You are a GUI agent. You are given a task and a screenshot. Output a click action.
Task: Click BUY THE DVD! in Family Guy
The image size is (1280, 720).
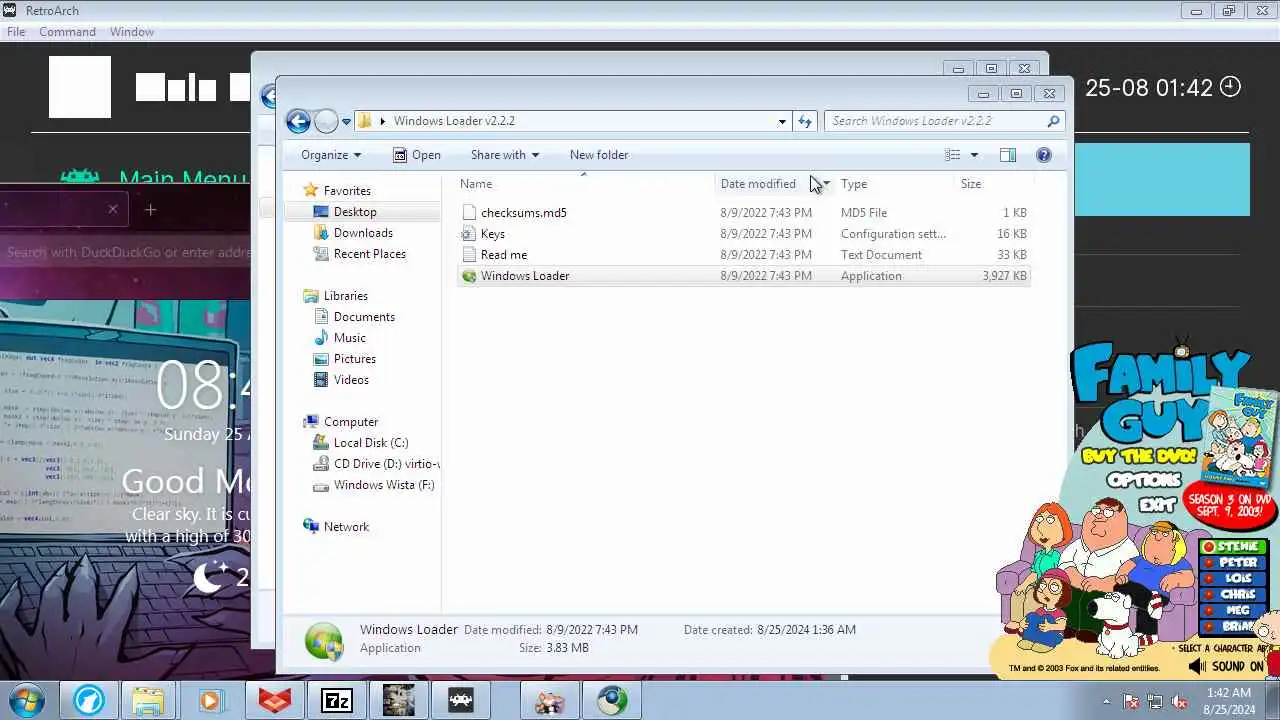click(x=1138, y=457)
